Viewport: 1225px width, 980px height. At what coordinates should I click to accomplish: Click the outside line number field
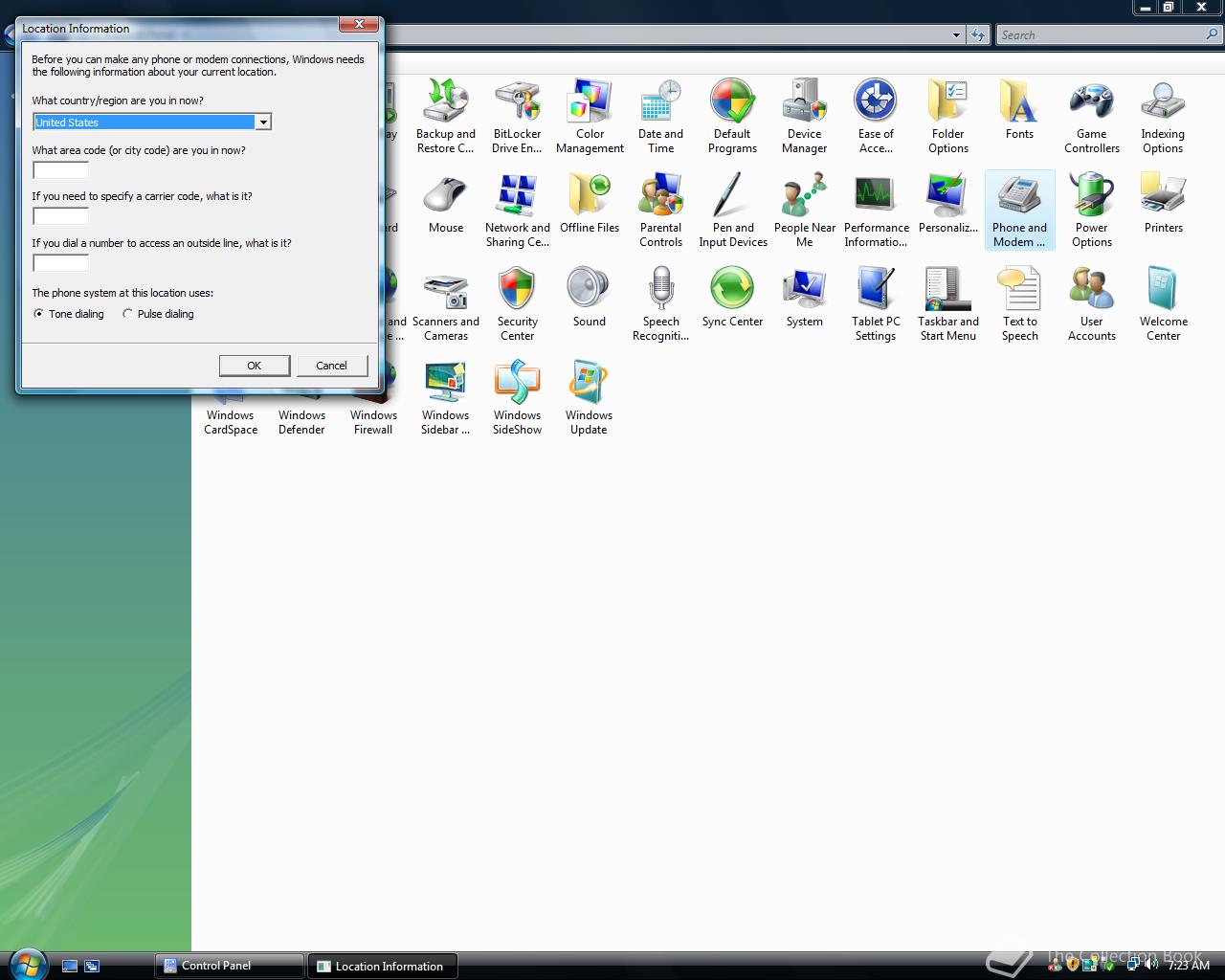click(60, 263)
